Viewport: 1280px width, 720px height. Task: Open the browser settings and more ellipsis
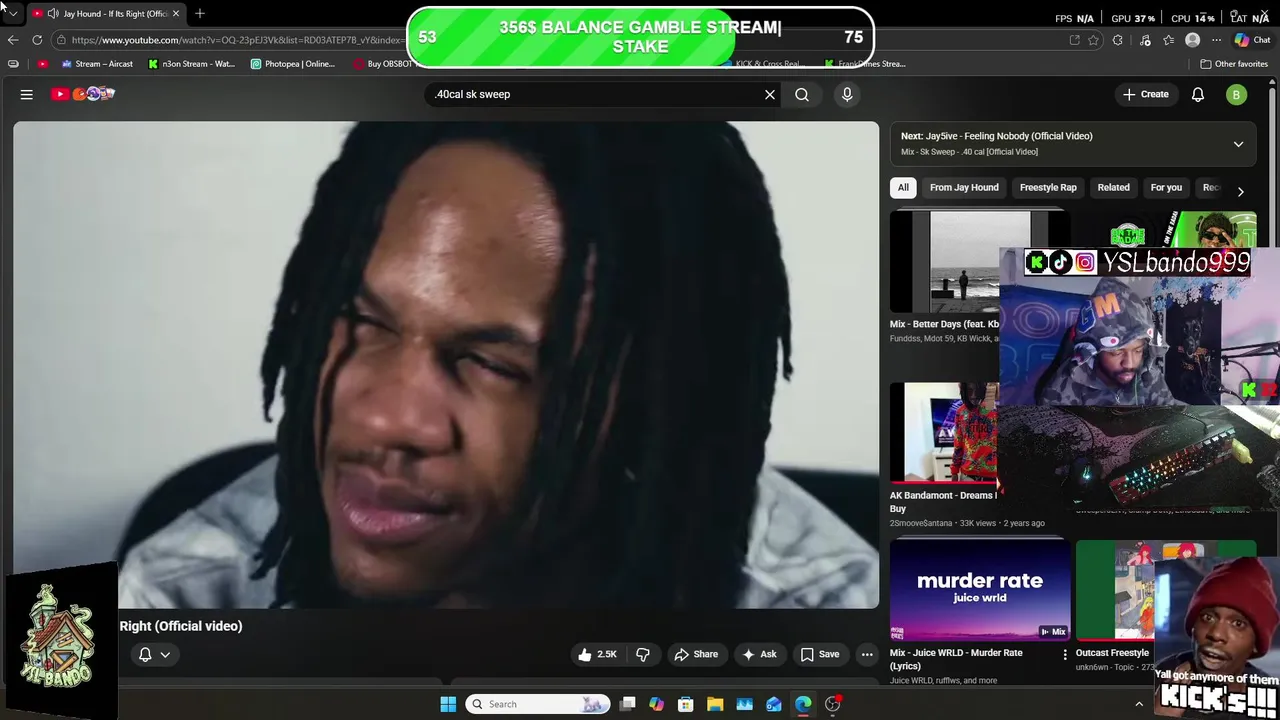(1216, 40)
